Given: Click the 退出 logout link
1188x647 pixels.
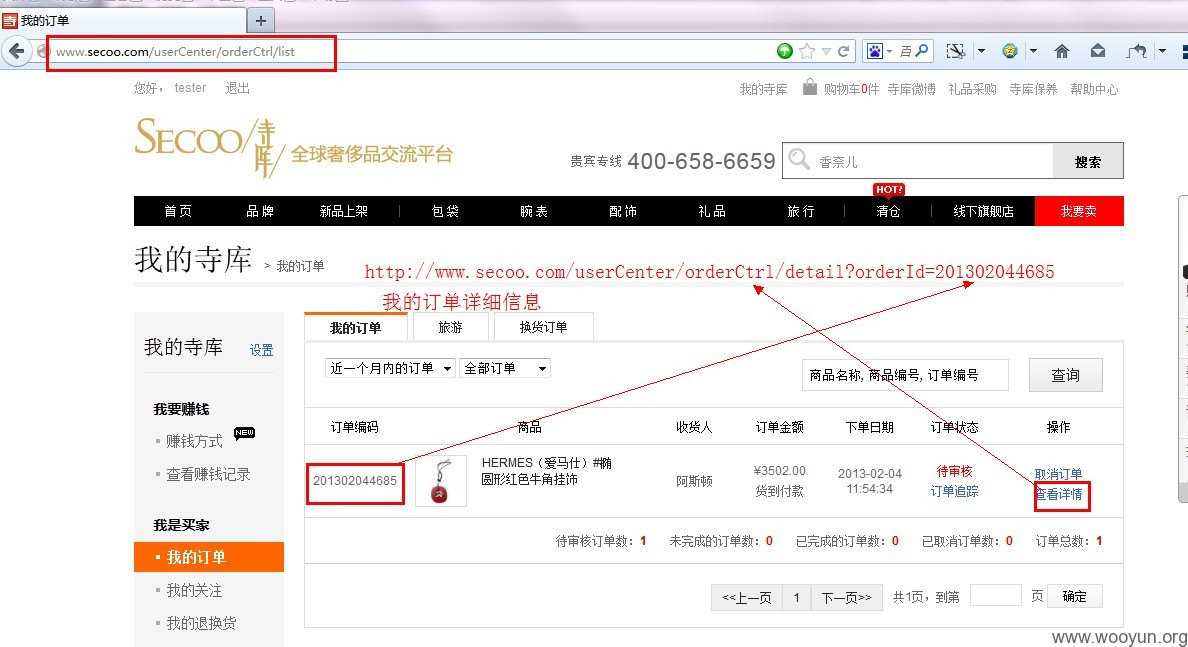Looking at the screenshot, I should click(237, 88).
